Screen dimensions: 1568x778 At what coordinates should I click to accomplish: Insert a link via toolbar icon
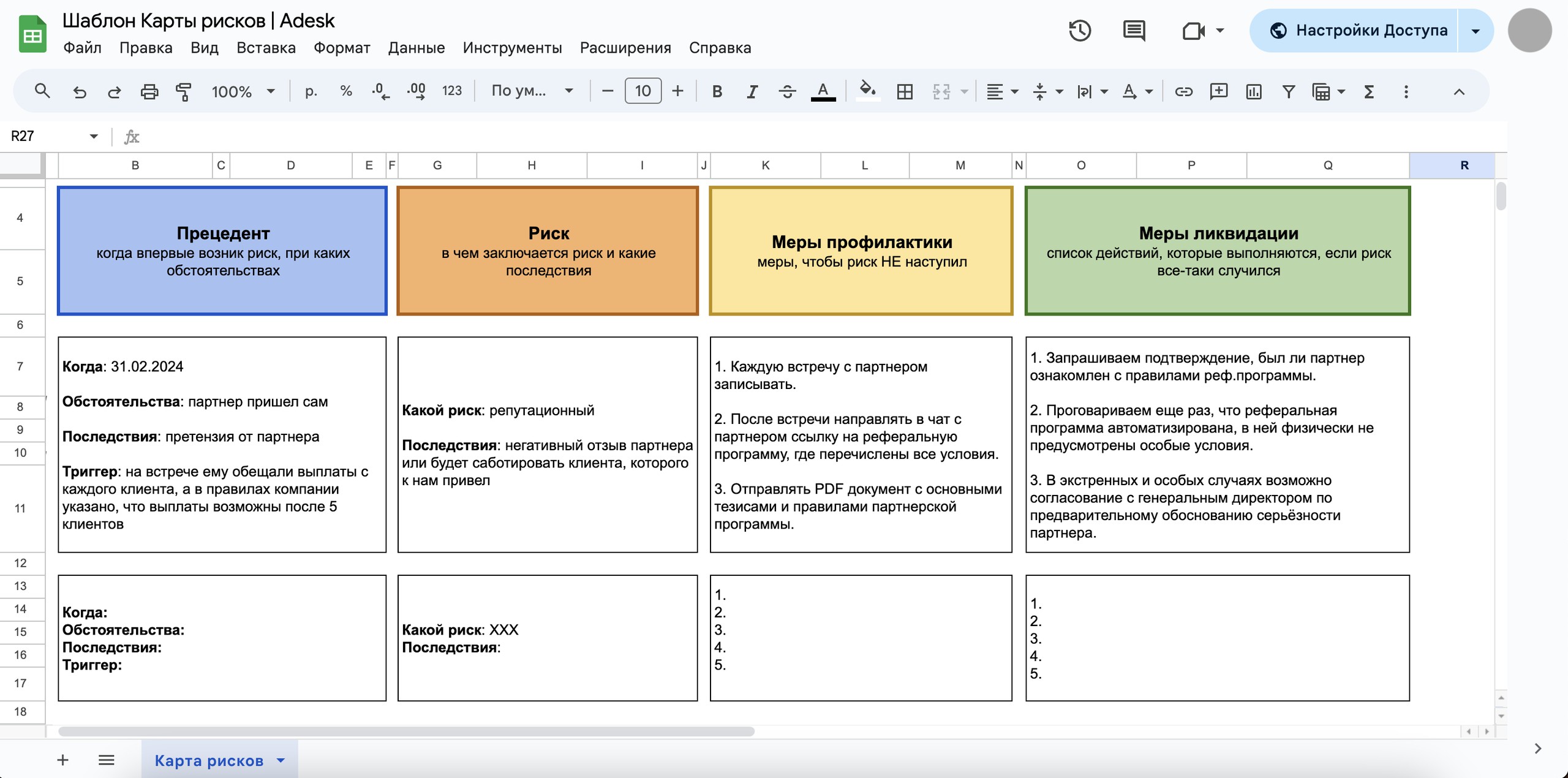(x=1183, y=91)
